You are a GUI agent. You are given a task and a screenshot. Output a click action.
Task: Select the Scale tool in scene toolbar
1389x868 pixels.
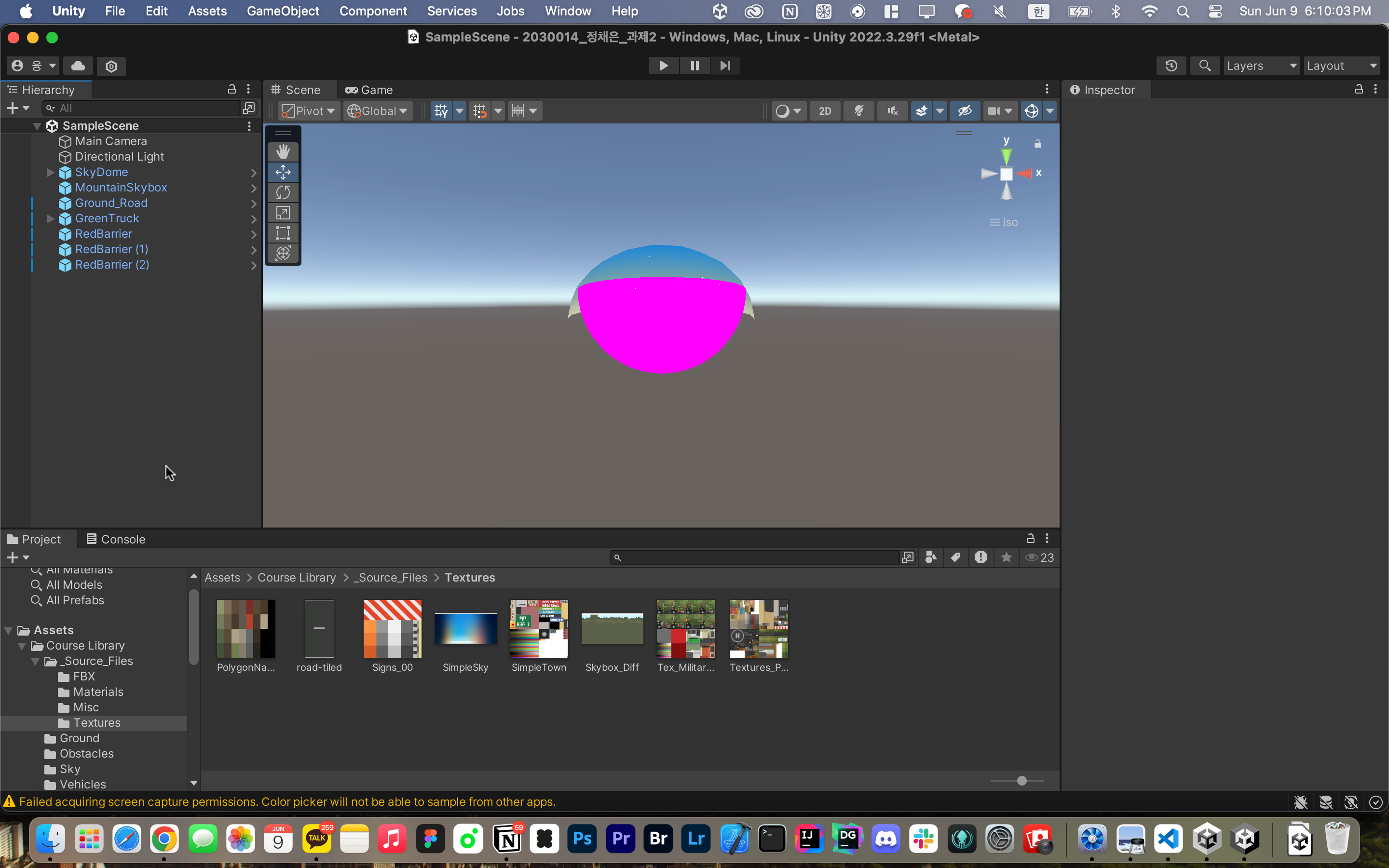click(283, 212)
